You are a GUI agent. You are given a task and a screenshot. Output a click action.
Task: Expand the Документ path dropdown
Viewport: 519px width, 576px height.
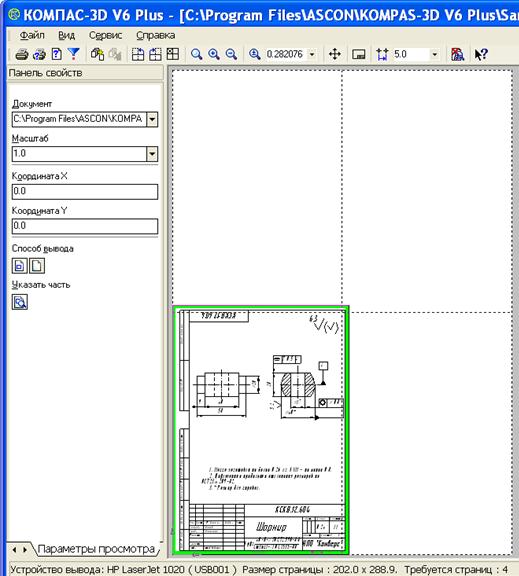[x=152, y=119]
